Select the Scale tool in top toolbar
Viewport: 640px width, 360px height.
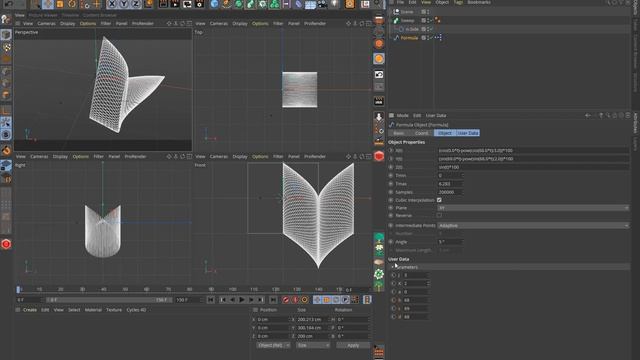point(60,4)
